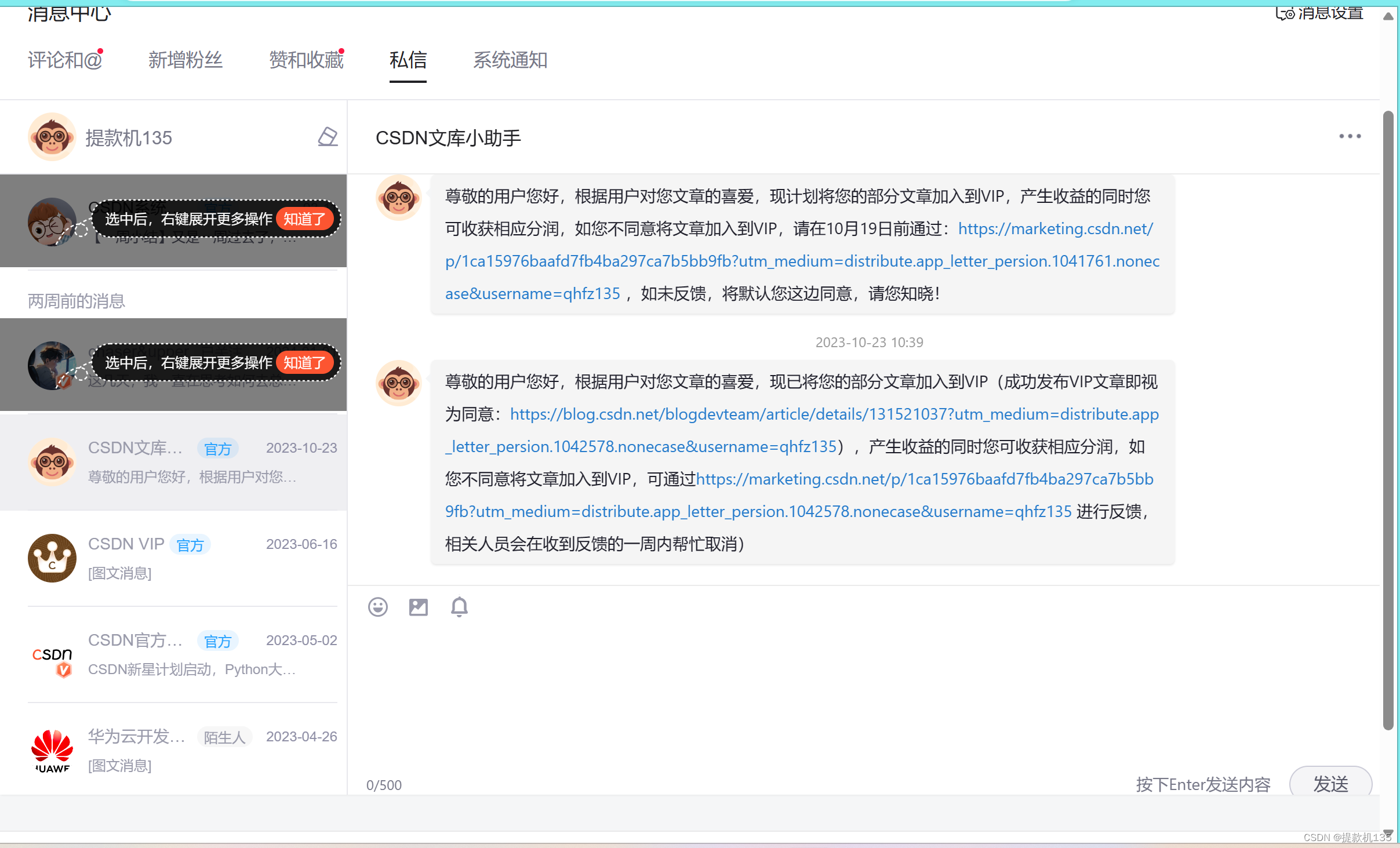The width and height of the screenshot is (1400, 848).
Task: Open the marketing.csdn.net feedback link
Action: point(1055,228)
